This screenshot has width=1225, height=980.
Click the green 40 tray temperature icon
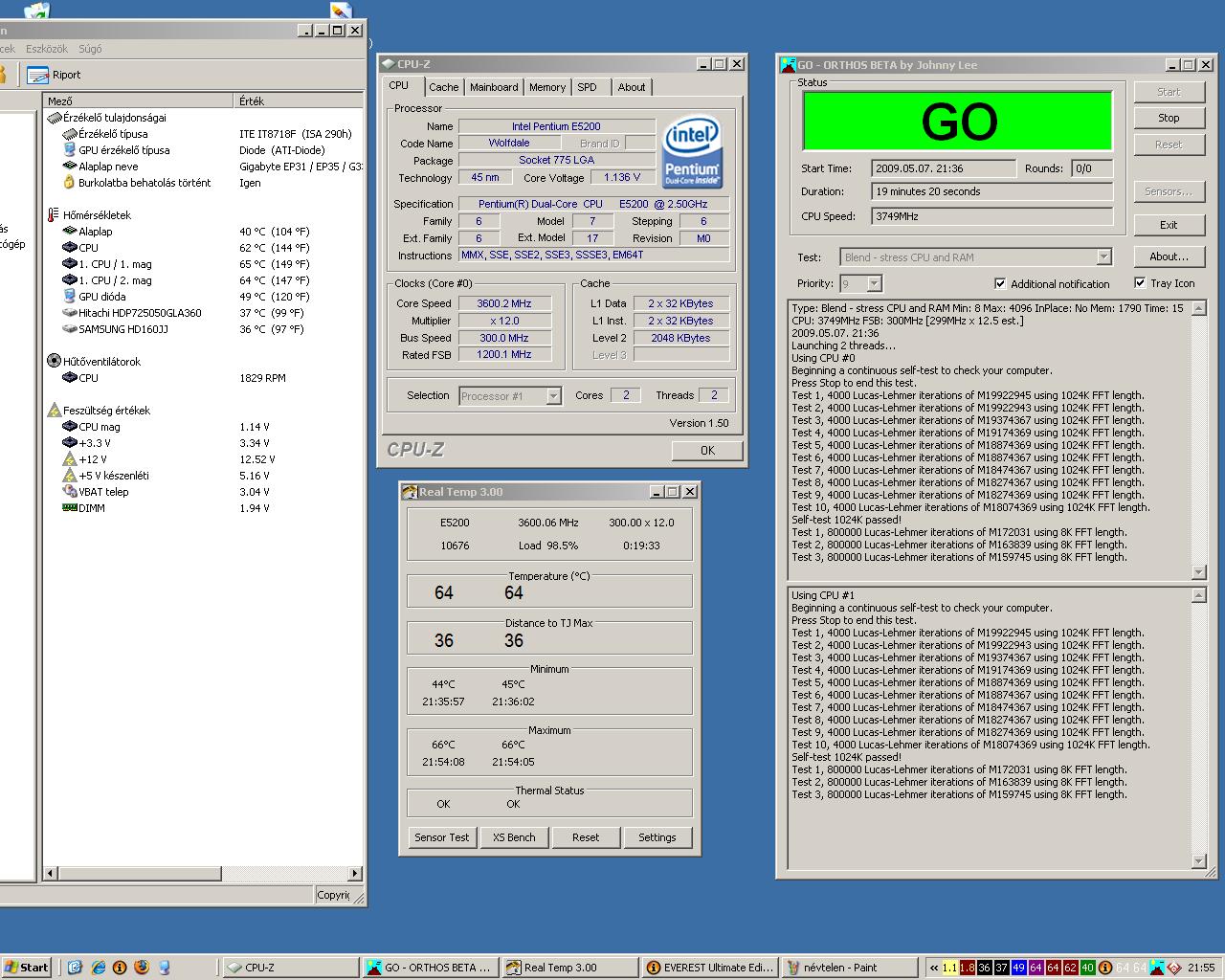pyautogui.click(x=1087, y=968)
